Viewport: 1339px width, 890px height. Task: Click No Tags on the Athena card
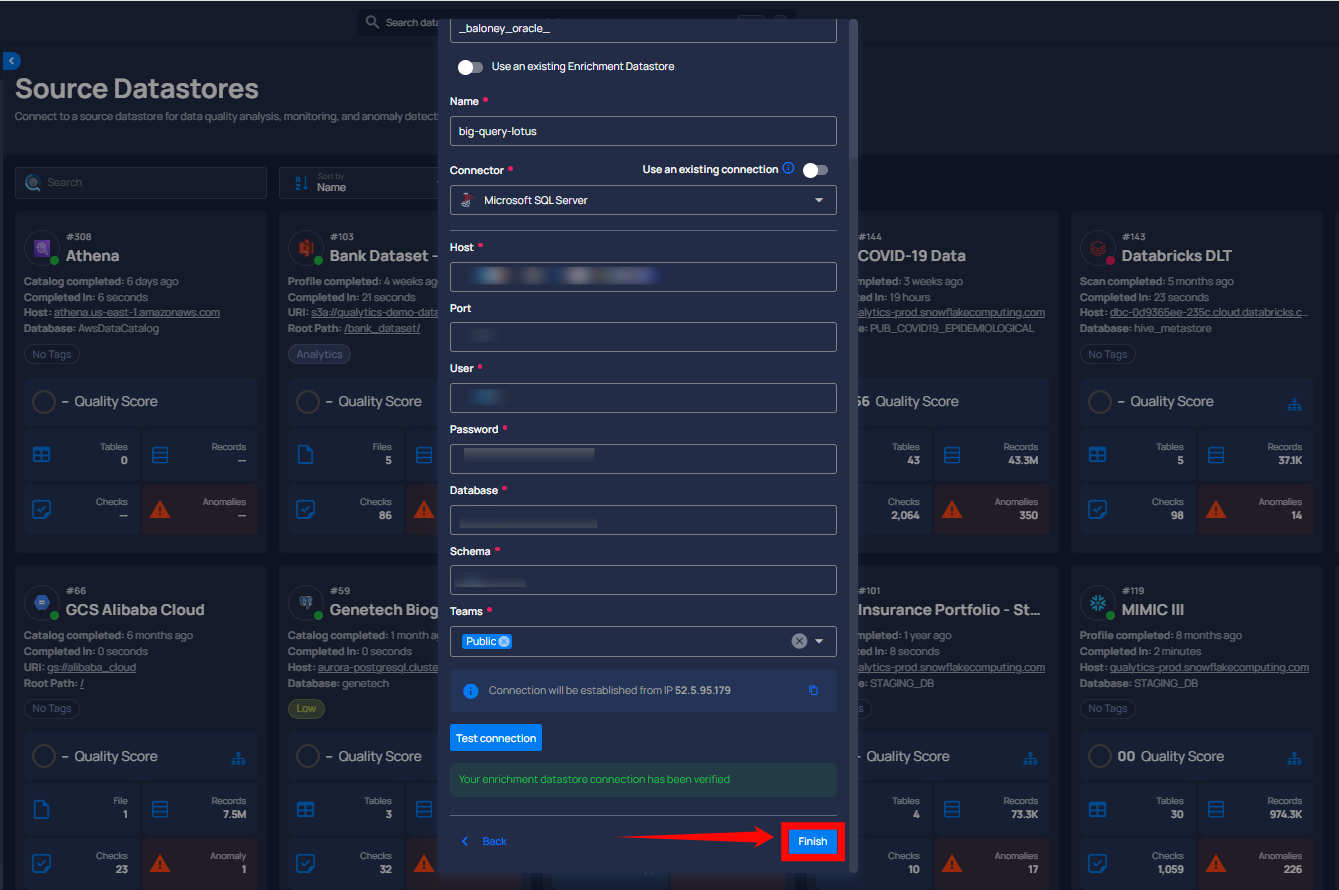tap(52, 354)
